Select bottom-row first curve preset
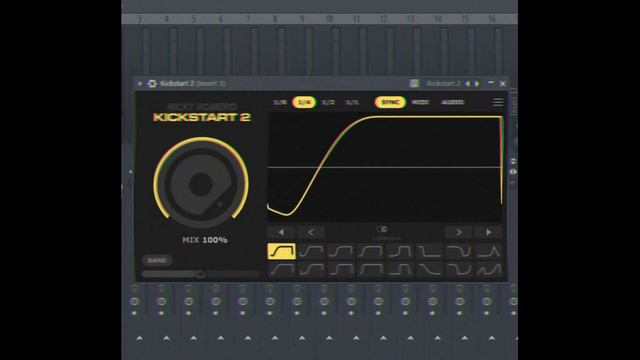Viewport: 640px width, 360px height. pos(282,269)
